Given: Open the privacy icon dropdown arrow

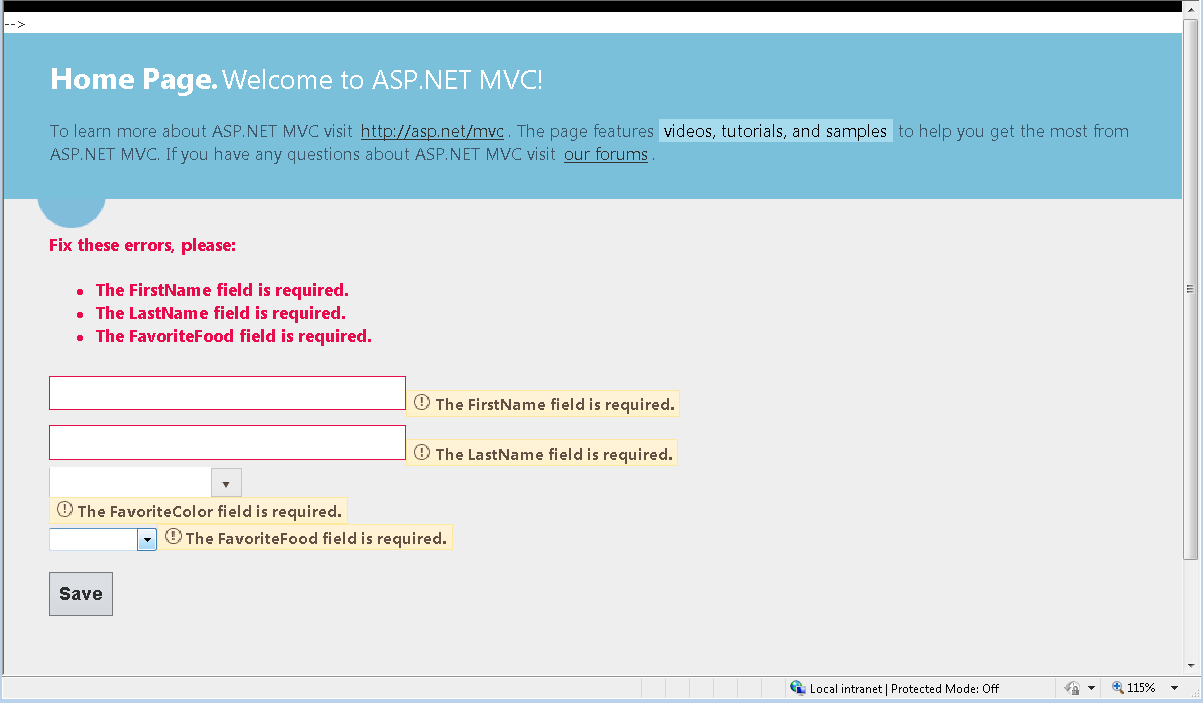Looking at the screenshot, I should click(1091, 689).
